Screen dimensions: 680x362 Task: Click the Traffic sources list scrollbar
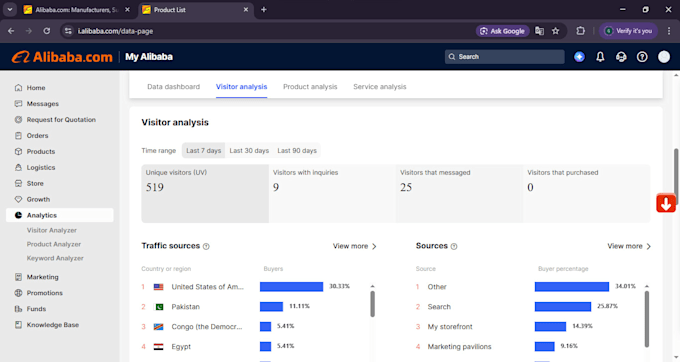373,303
